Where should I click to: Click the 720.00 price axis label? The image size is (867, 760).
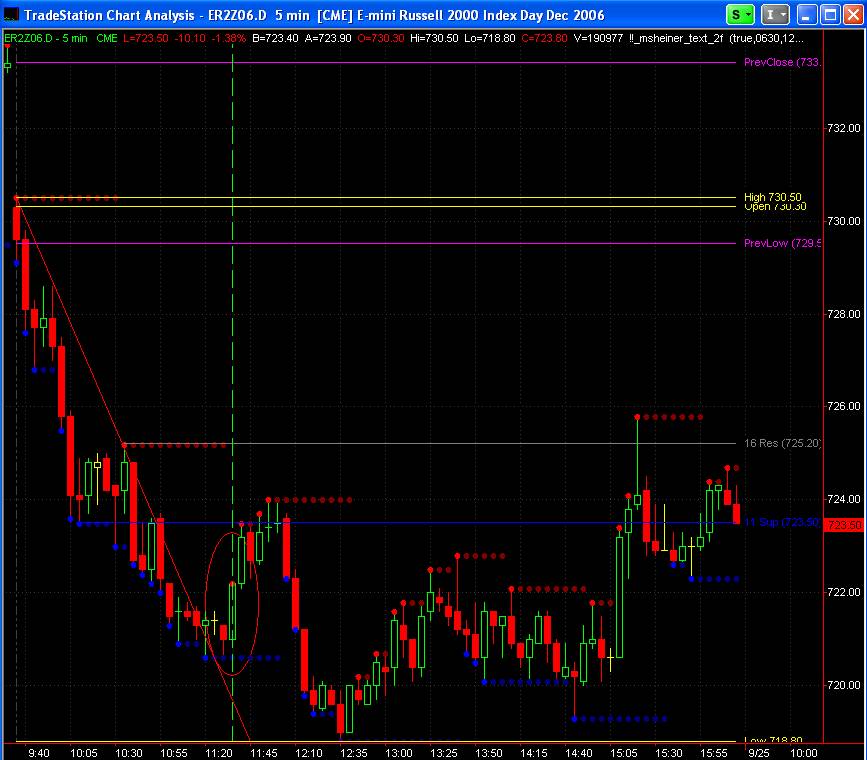[844, 685]
